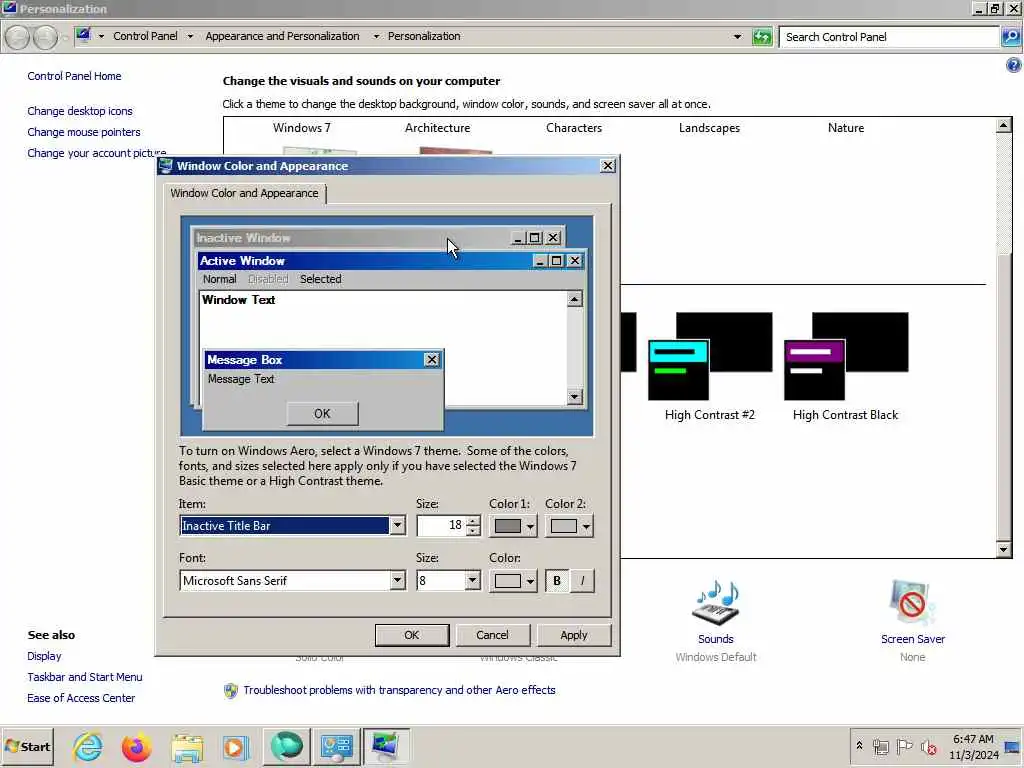Open the Screen Saver icon

pyautogui.click(x=912, y=602)
